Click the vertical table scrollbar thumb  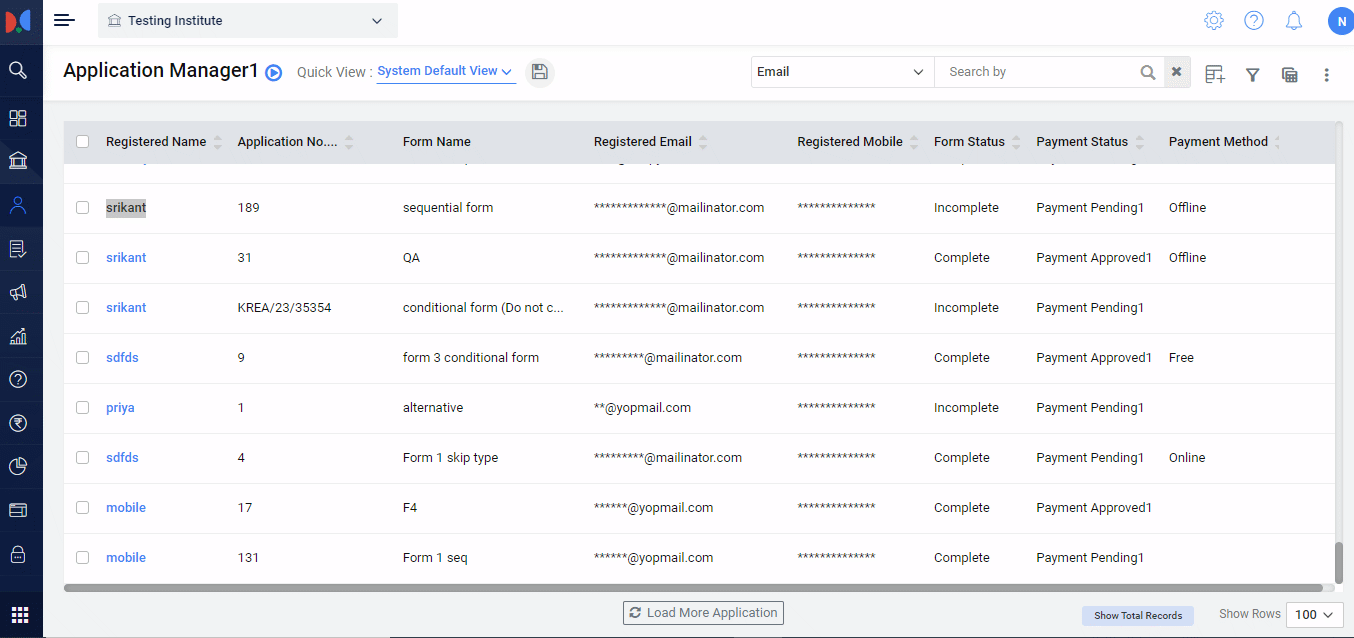[1339, 562]
